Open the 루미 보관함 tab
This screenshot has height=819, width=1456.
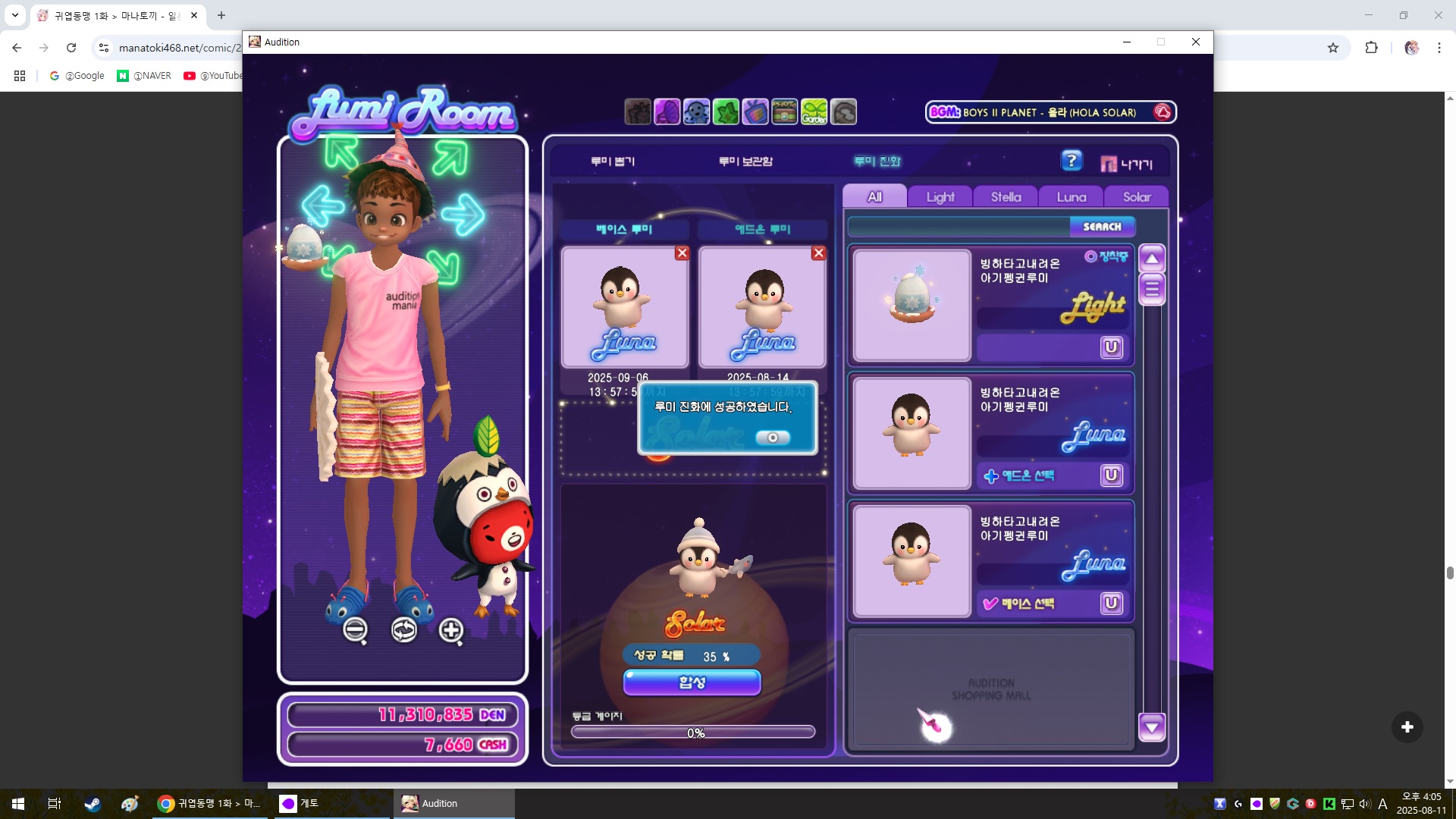click(x=745, y=161)
